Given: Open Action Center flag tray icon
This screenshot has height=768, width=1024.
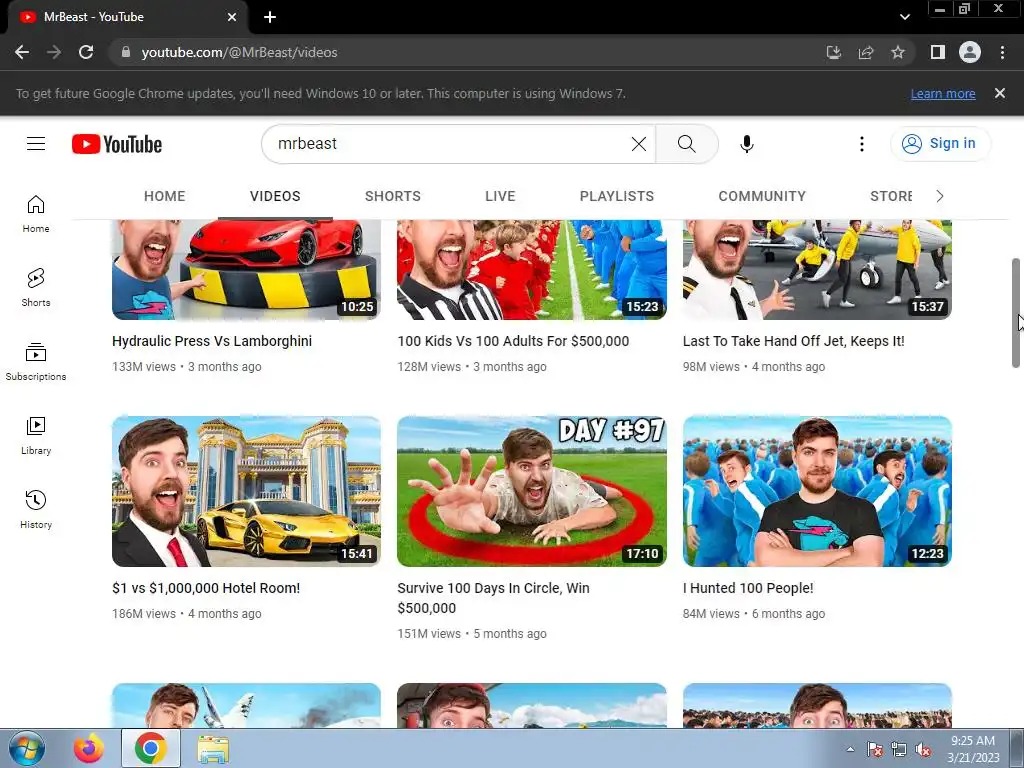Looking at the screenshot, I should coord(874,750).
